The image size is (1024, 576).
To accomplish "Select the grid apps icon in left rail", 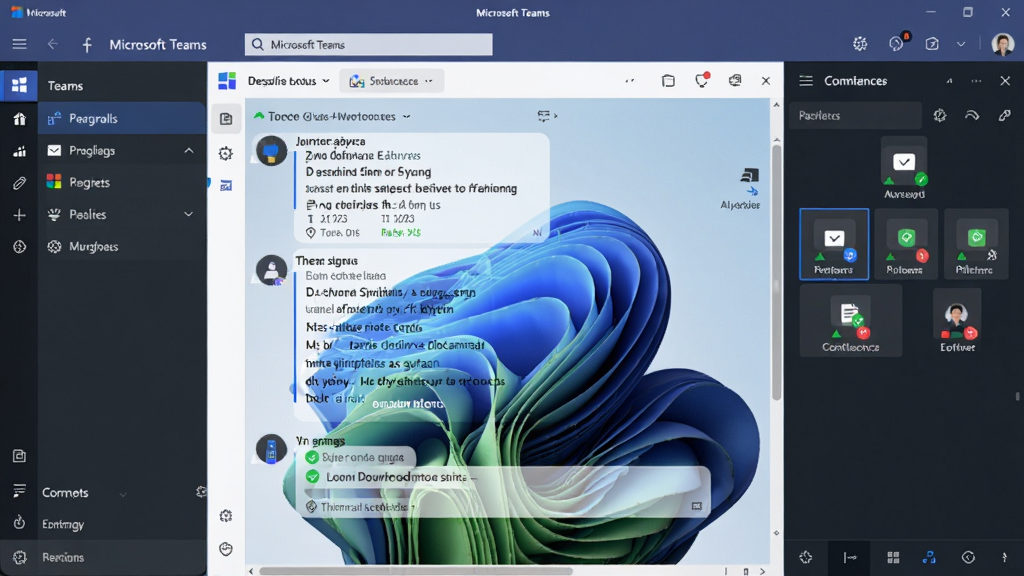I will (x=19, y=85).
